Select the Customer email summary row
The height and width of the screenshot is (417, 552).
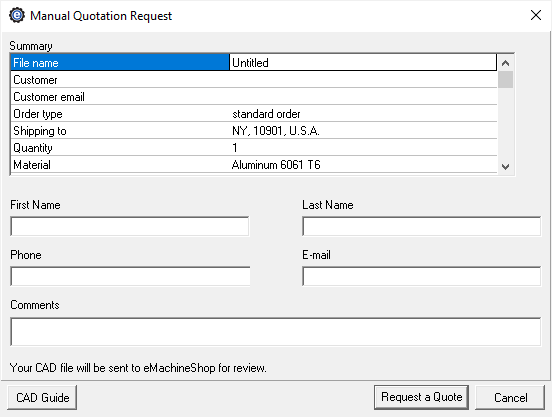(x=254, y=97)
